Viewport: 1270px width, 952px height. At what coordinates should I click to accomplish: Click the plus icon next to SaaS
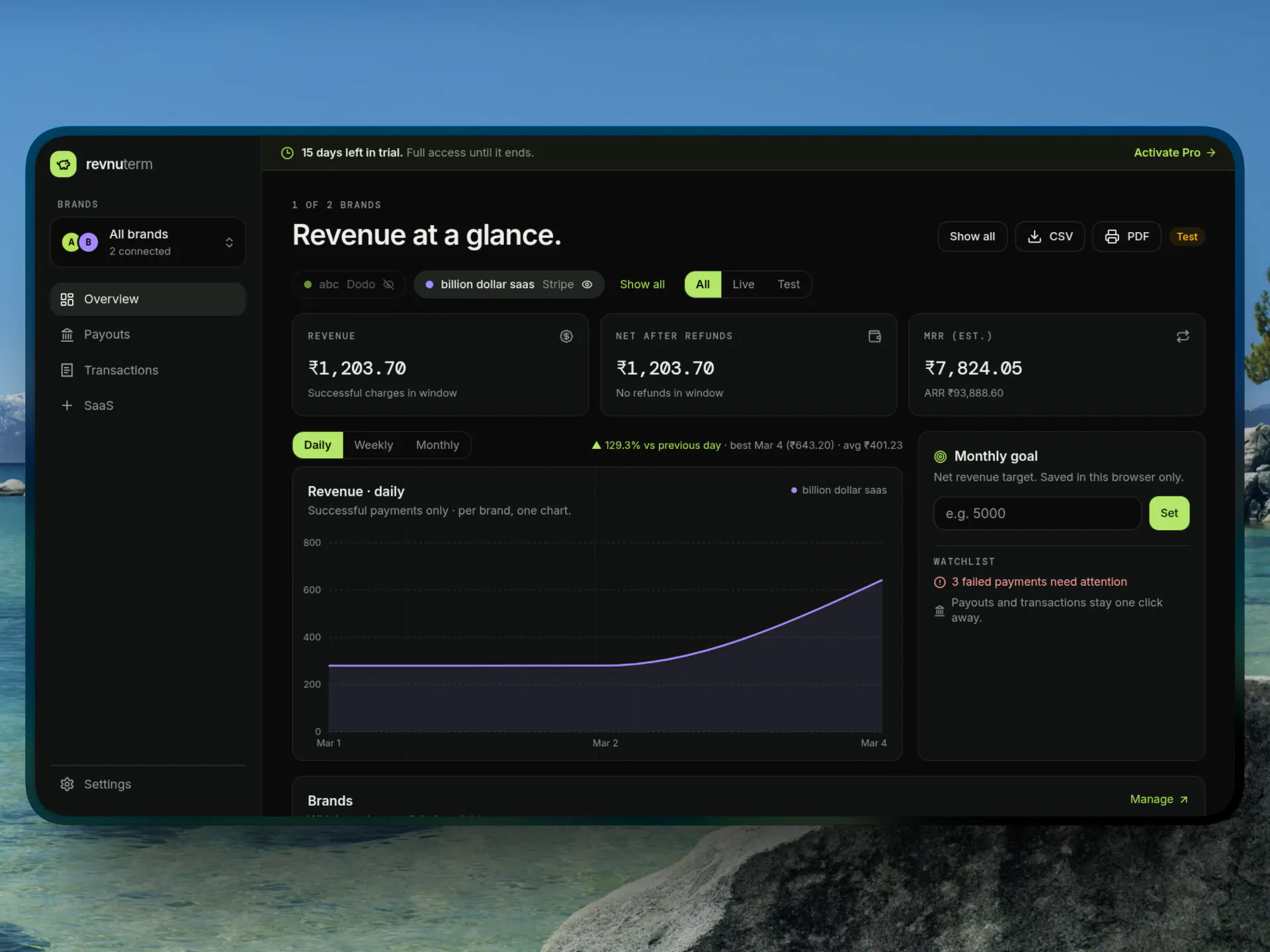(x=67, y=405)
